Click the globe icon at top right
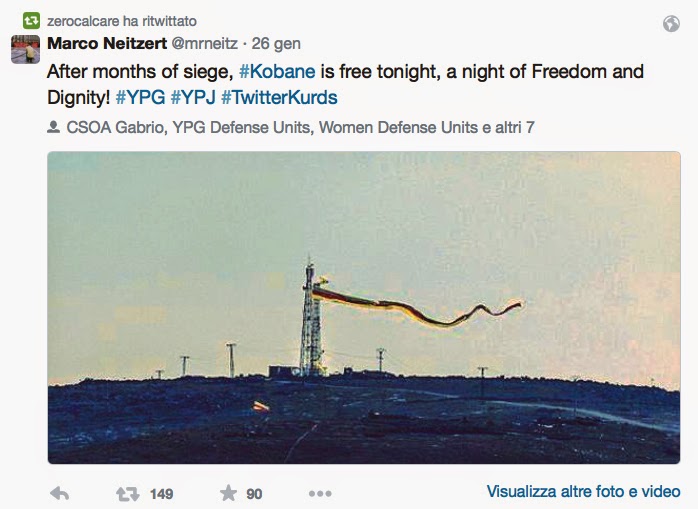Image resolution: width=698 pixels, height=509 pixels. tap(672, 23)
